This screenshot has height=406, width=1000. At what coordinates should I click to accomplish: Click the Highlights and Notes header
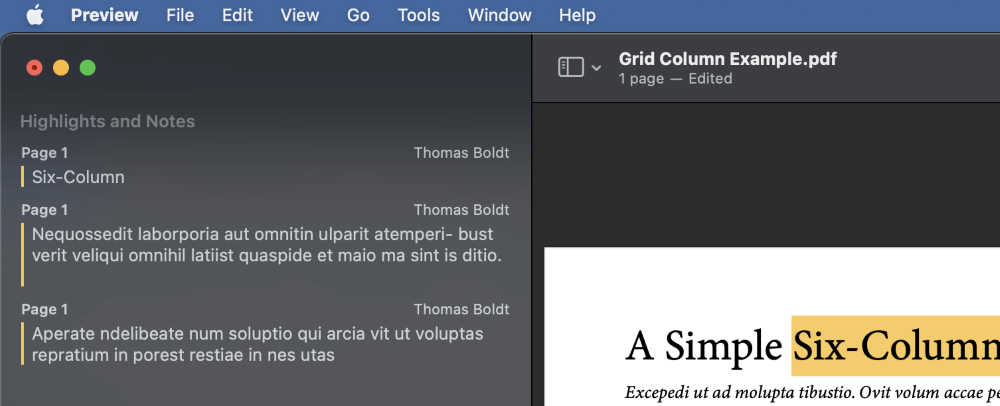[x=108, y=121]
